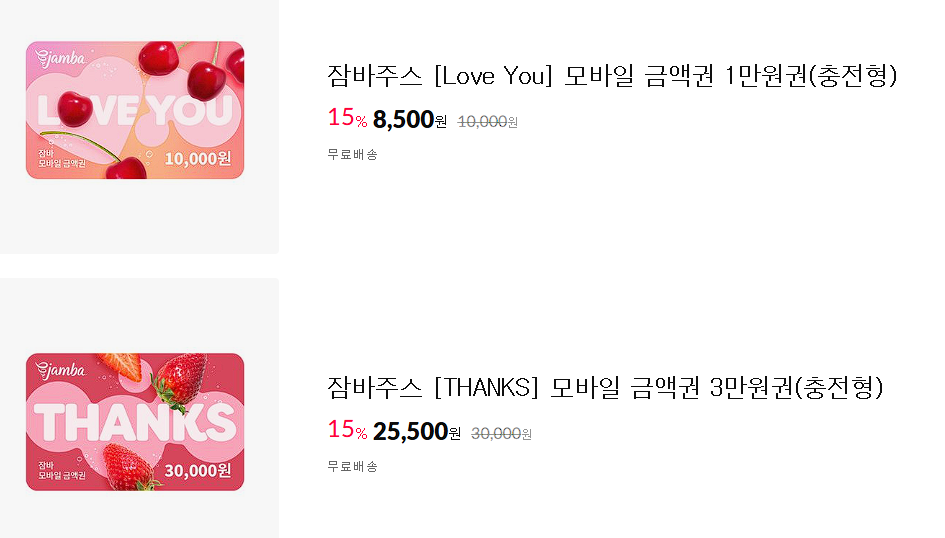The image size is (945, 538).
Task: Click the THANKS lettering on card
Action: click(x=135, y=422)
